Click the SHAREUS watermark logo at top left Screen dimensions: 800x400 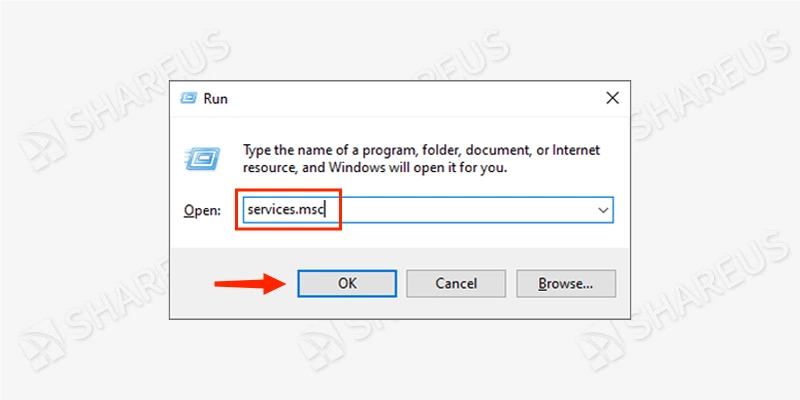coord(42,144)
